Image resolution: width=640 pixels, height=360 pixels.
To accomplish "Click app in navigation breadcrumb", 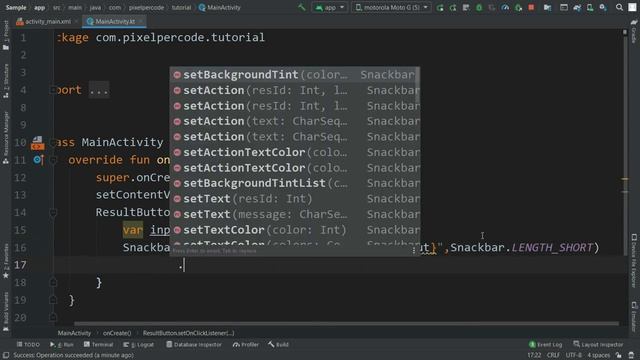I will pyautogui.click(x=40, y=7).
